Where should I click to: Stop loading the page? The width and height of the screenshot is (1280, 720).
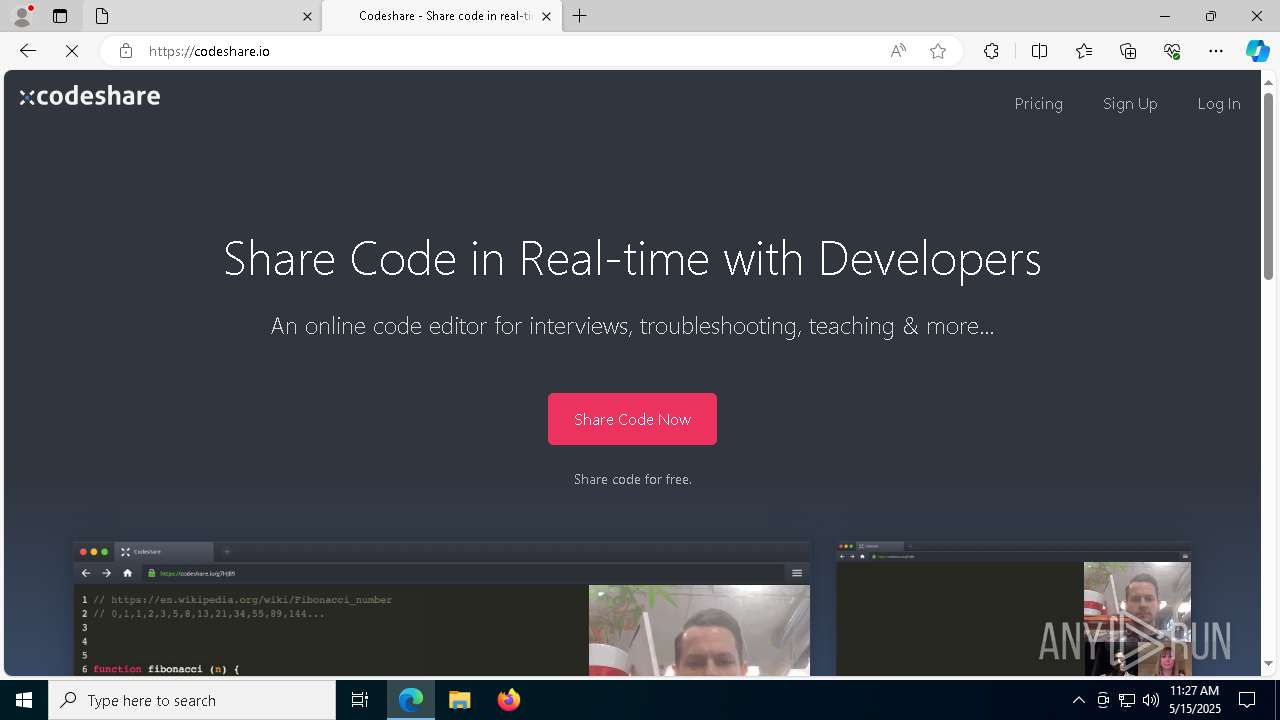click(72, 51)
